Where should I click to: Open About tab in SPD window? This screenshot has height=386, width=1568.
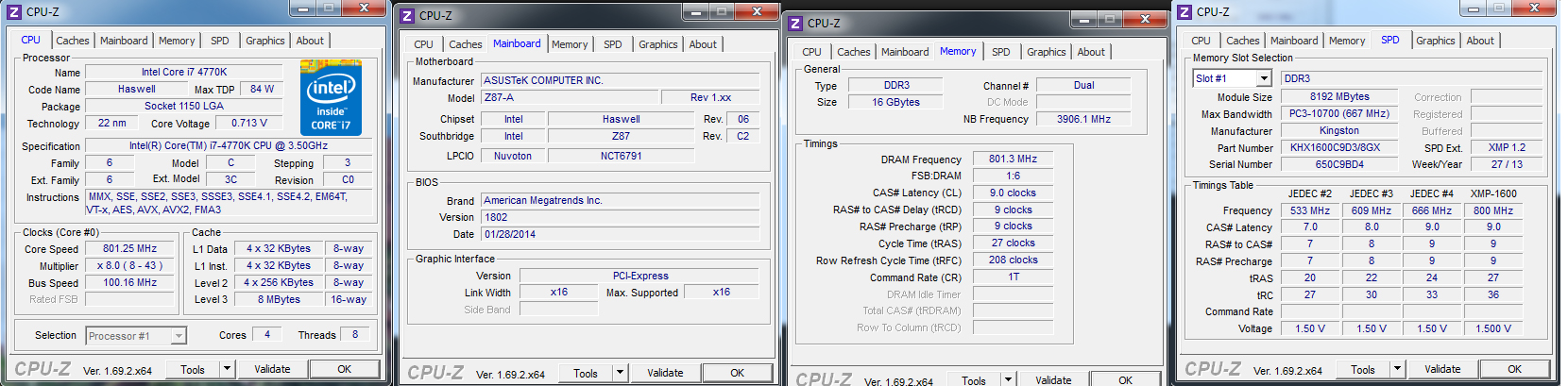tap(1480, 41)
